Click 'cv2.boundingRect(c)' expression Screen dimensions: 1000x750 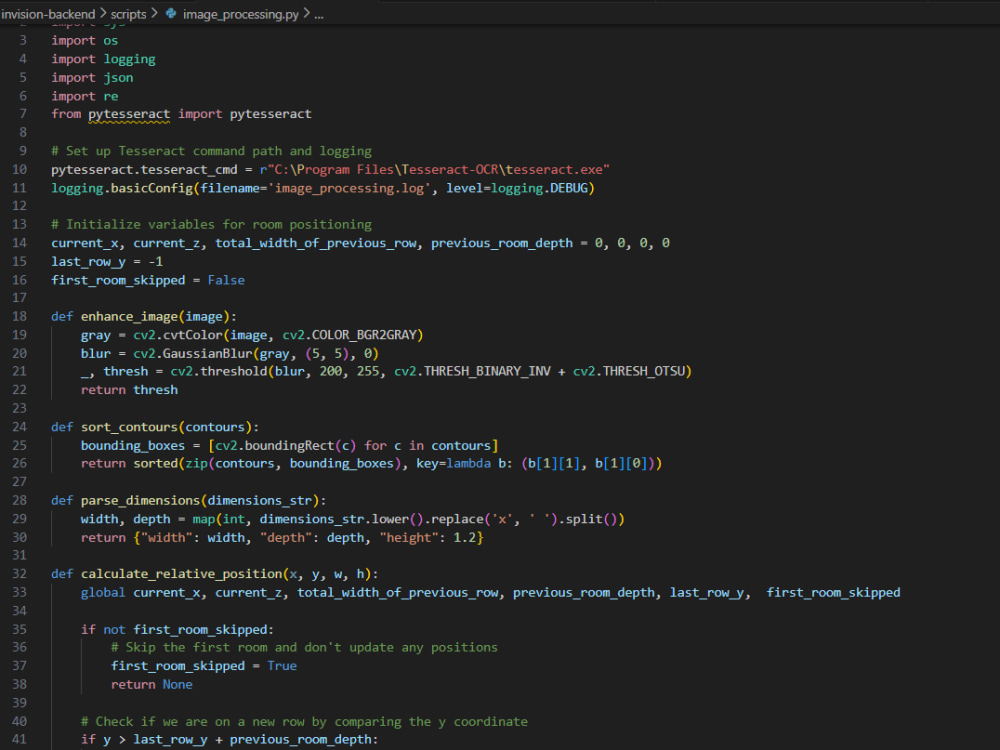point(286,445)
